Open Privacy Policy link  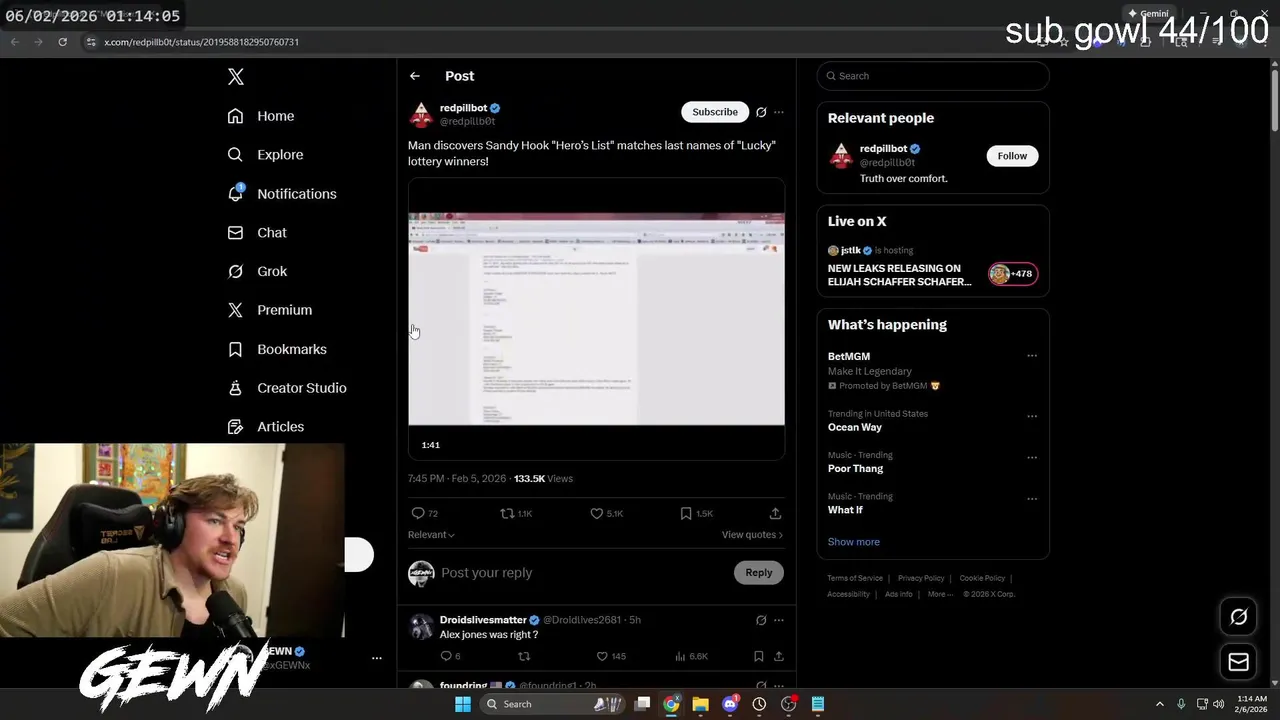coord(921,578)
